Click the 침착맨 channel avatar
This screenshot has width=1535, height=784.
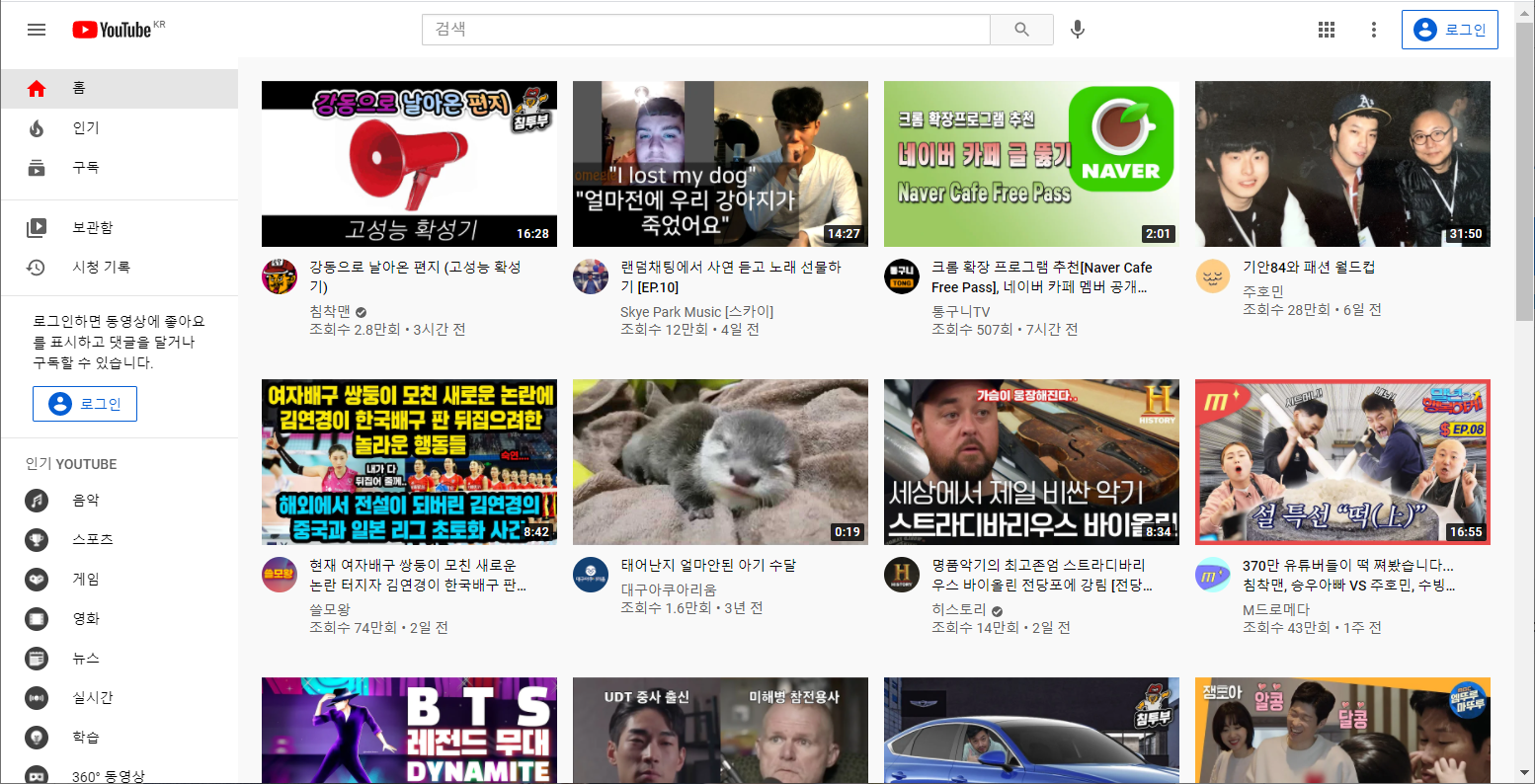[280, 276]
